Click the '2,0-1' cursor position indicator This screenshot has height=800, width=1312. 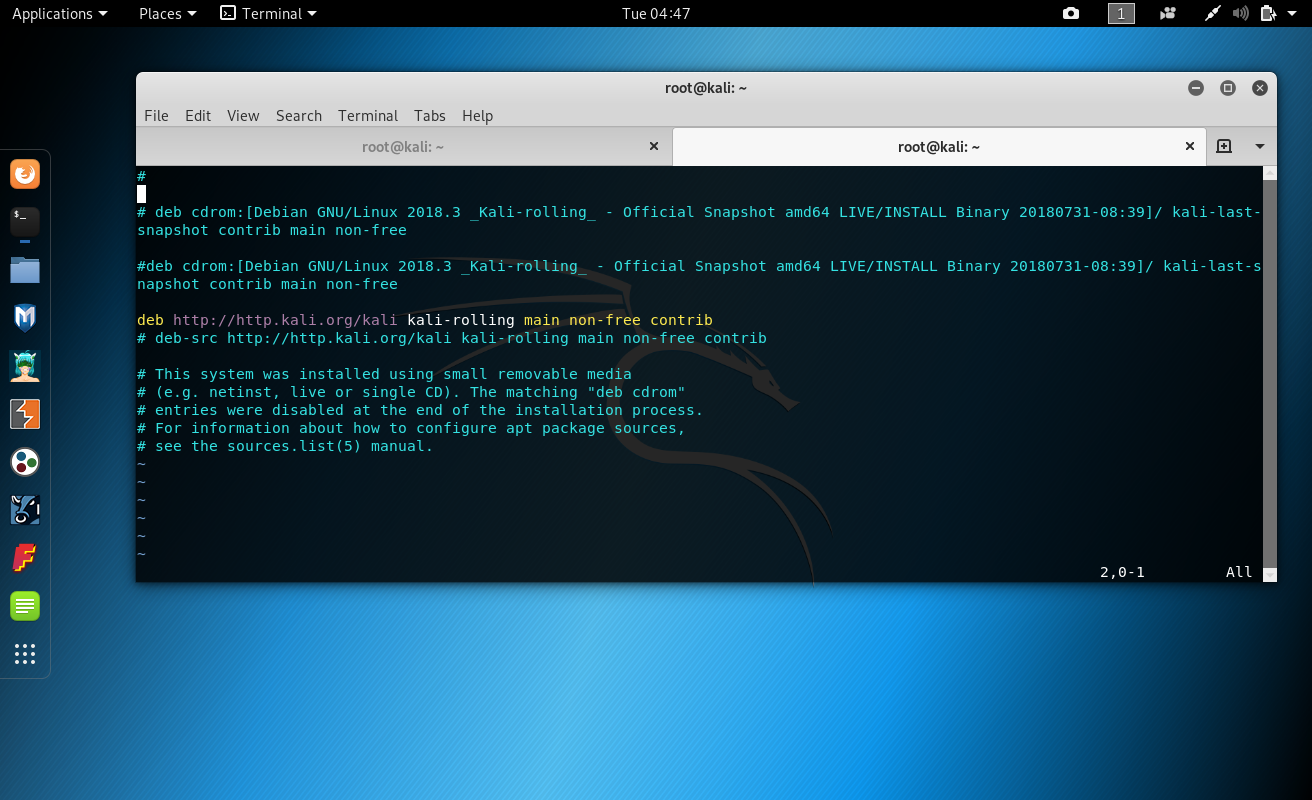pos(1122,572)
